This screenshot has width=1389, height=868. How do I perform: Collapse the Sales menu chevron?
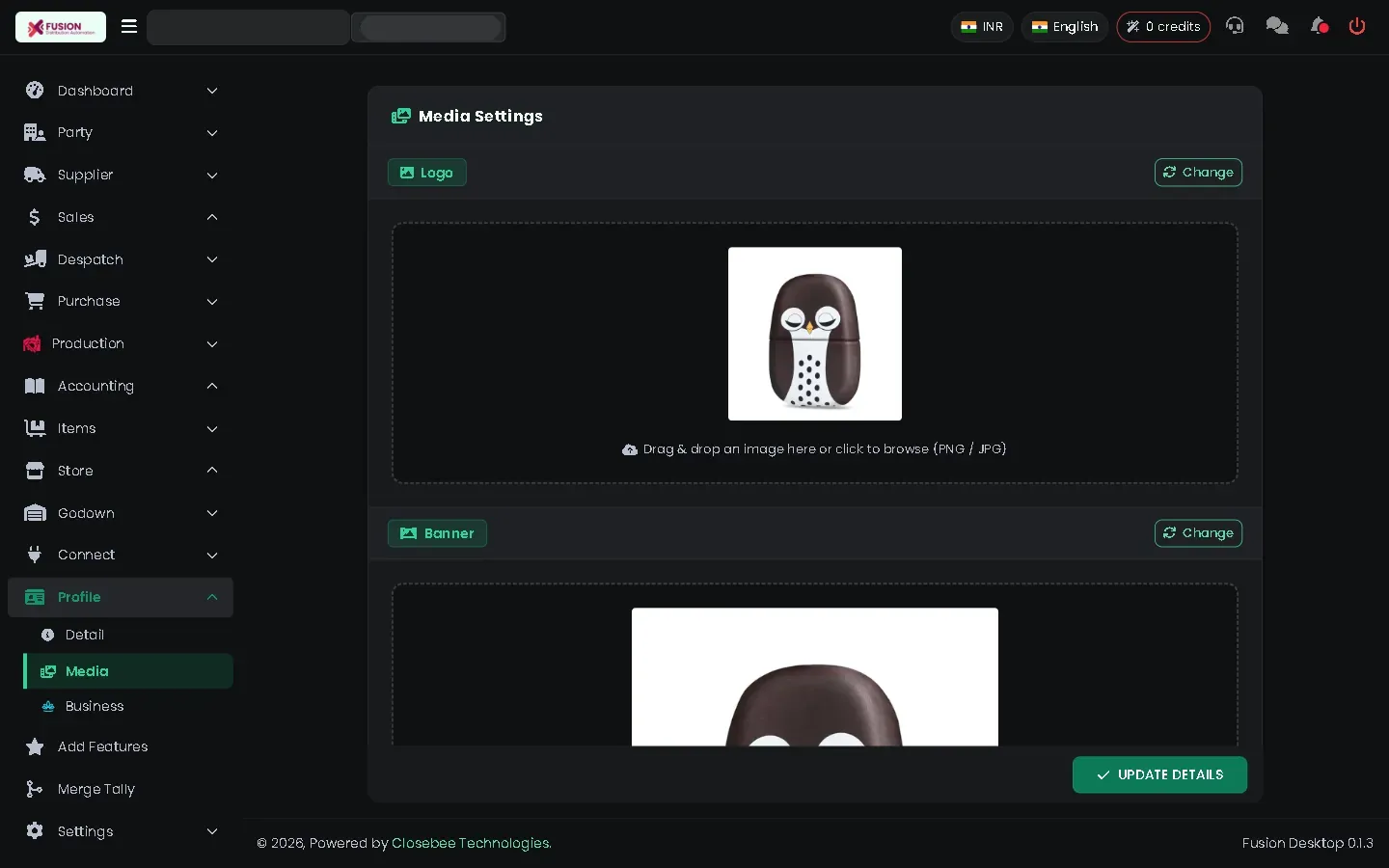(212, 217)
